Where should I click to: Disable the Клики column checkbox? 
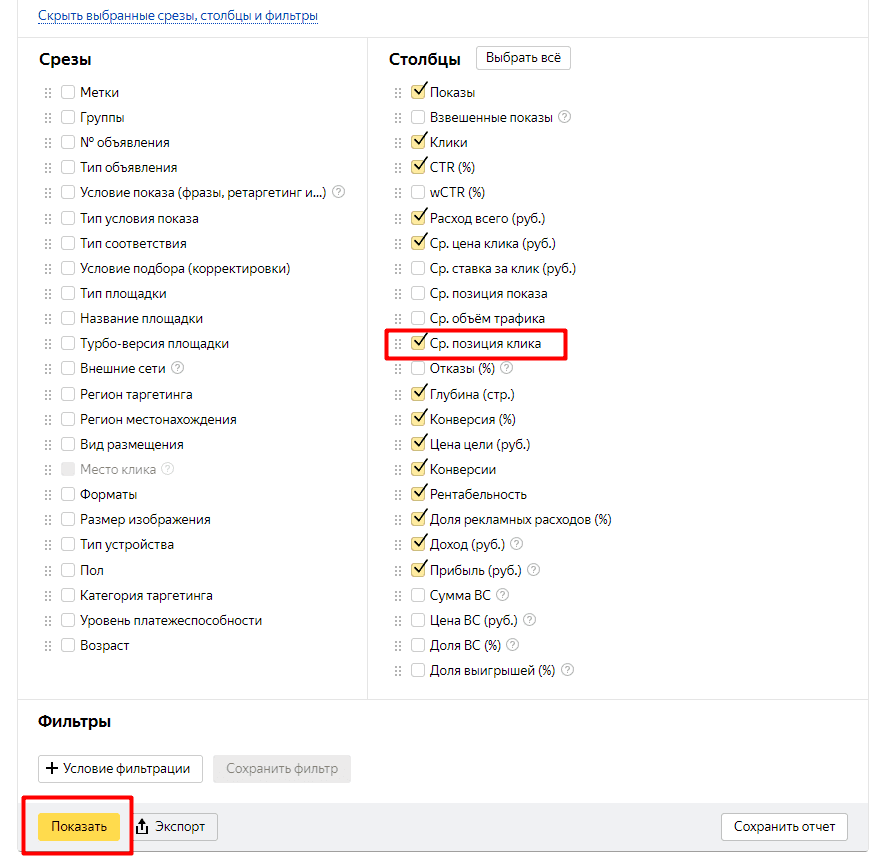(x=418, y=142)
